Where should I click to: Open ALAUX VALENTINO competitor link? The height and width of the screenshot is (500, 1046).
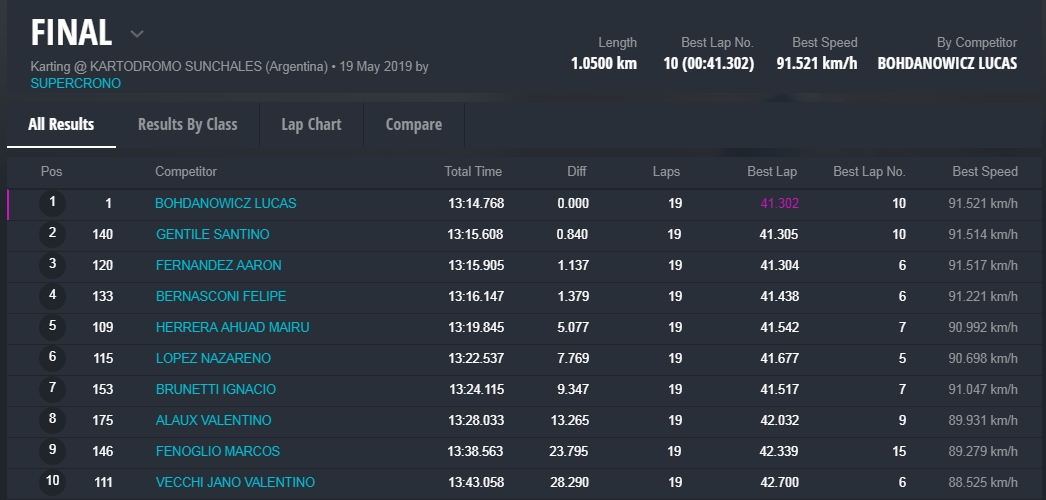(213, 420)
